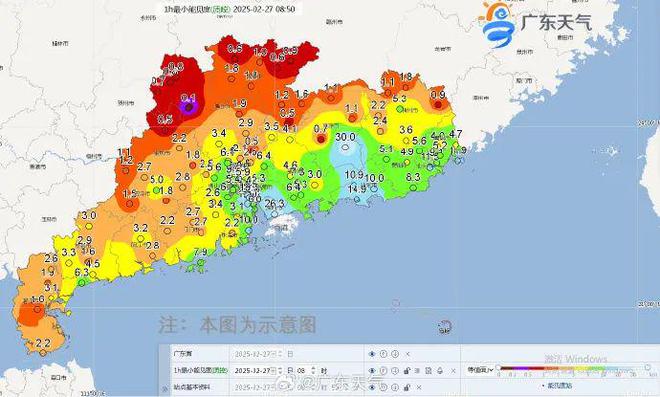Open the 等值面 contour type dropdown
This screenshot has height=397, width=660.
click(480, 370)
